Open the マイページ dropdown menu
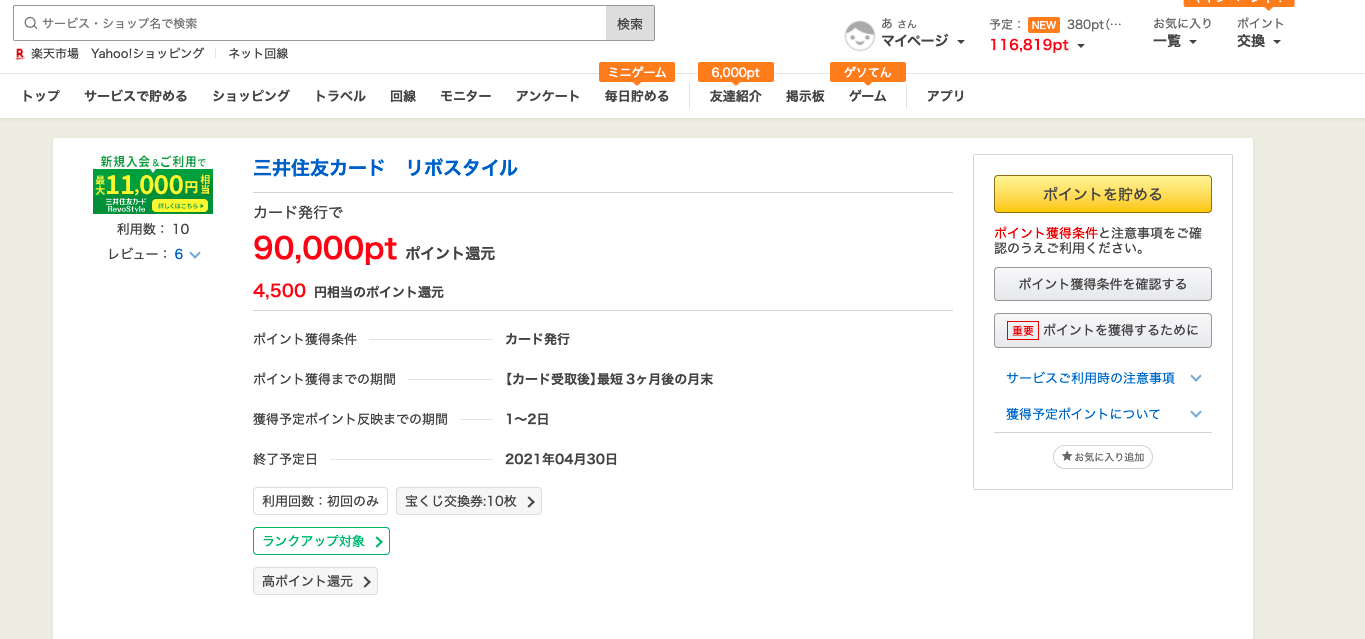This screenshot has width=1365, height=639. pos(922,41)
